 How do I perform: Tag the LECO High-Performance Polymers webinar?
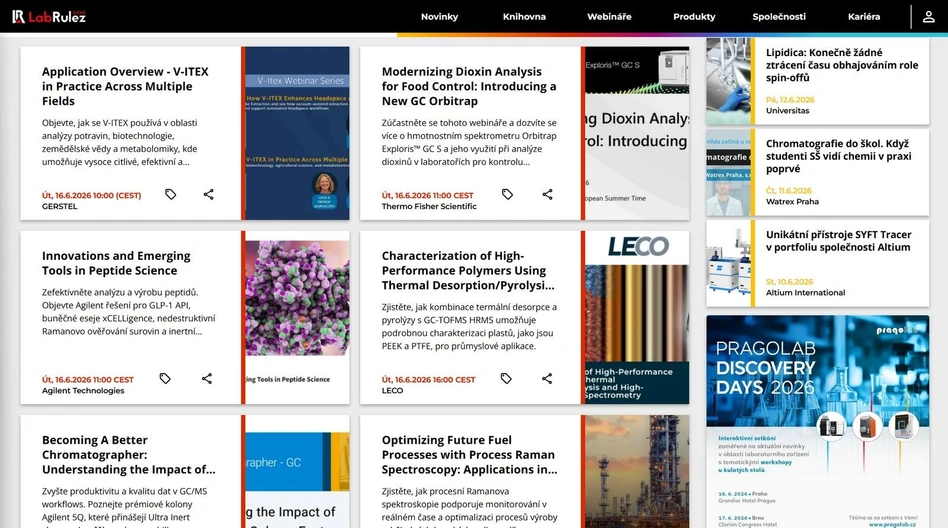click(x=506, y=379)
